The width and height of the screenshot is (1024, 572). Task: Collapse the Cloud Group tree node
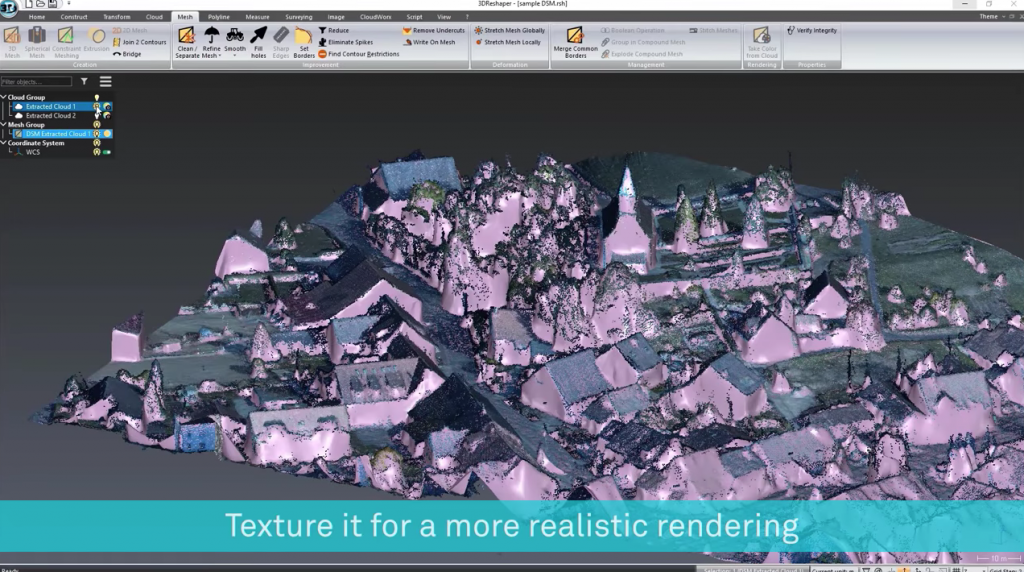[3, 97]
